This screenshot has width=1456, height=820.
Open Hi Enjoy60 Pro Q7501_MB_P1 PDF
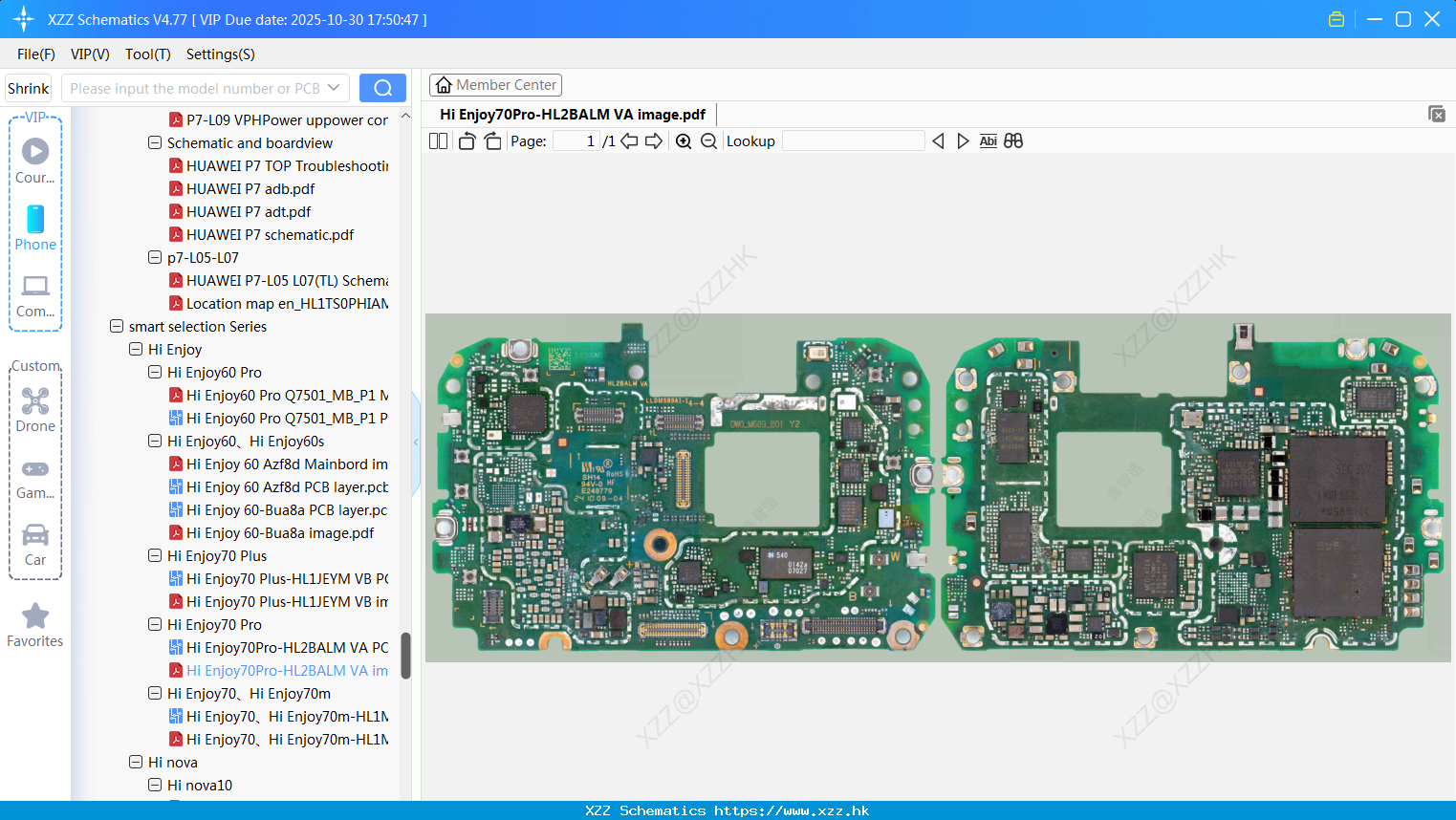pos(279,396)
